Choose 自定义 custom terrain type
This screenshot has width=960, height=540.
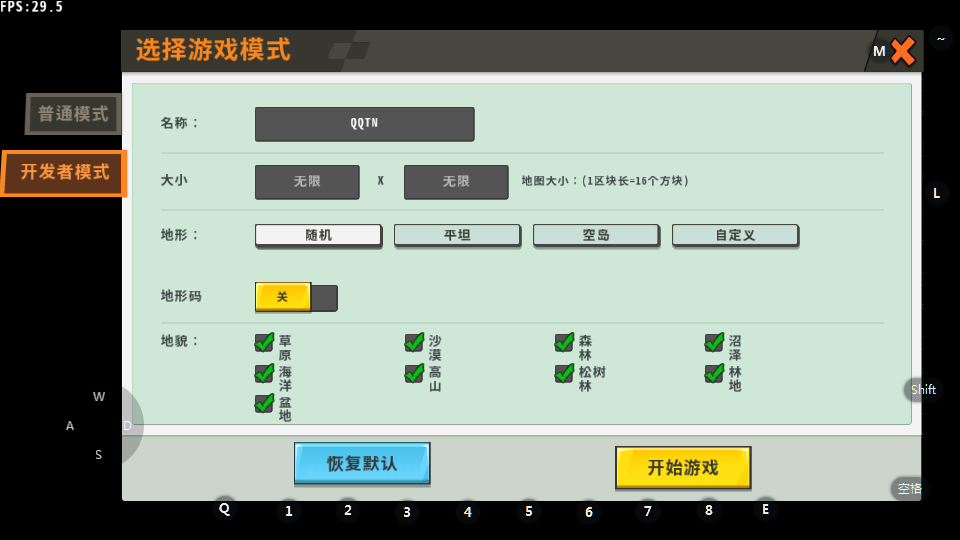point(735,236)
